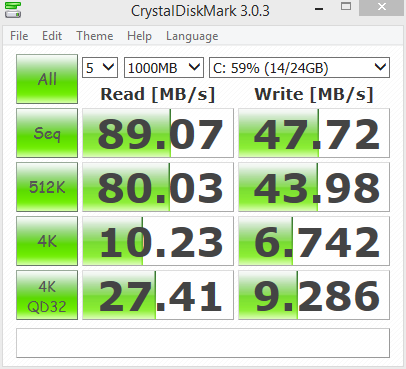The image size is (406, 369).
Task: Open the Help menu
Action: point(139,36)
